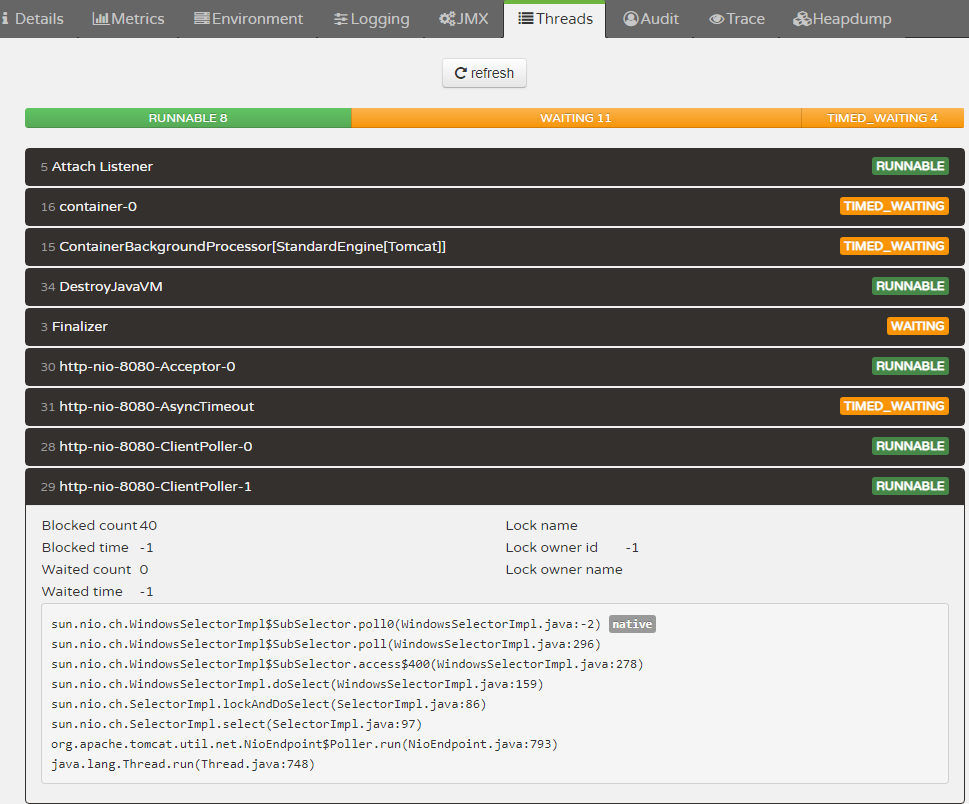Click the Heapdump cubes icon

802,19
